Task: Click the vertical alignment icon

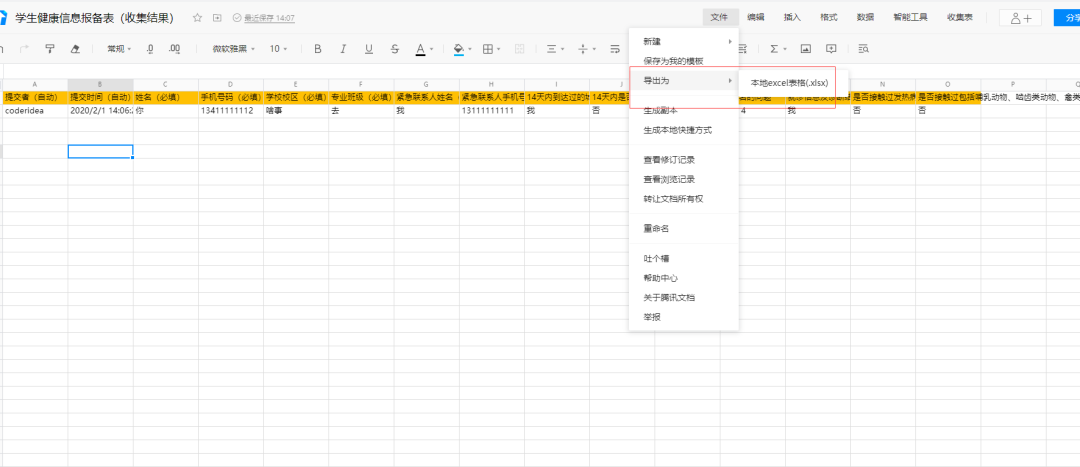Action: click(583, 49)
